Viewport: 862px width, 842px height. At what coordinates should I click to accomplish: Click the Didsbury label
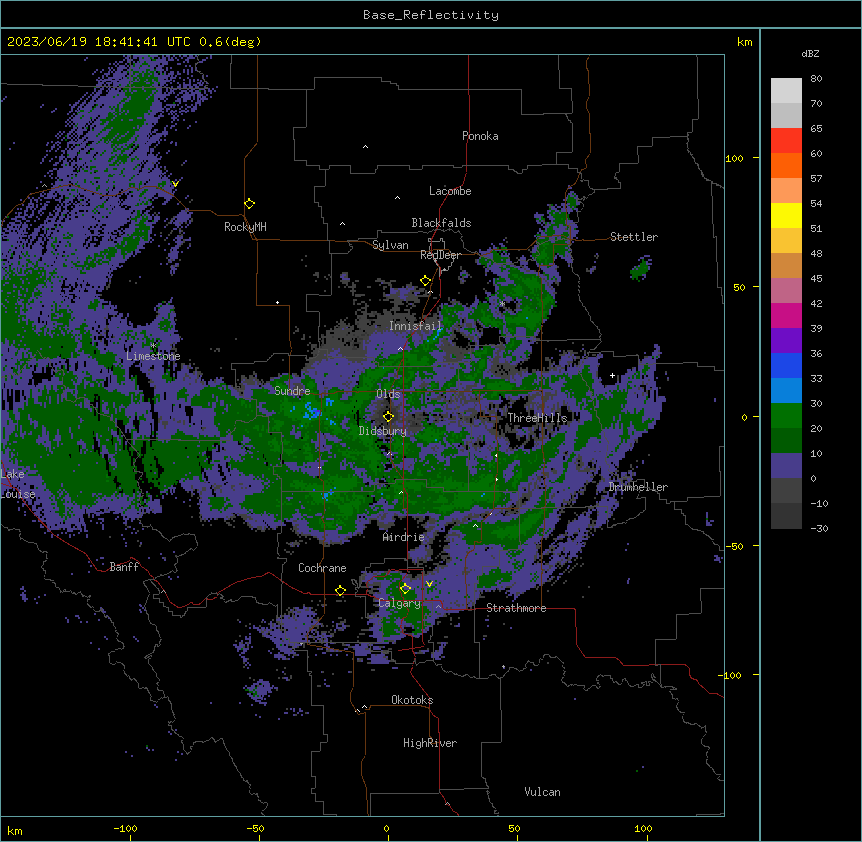(x=383, y=431)
